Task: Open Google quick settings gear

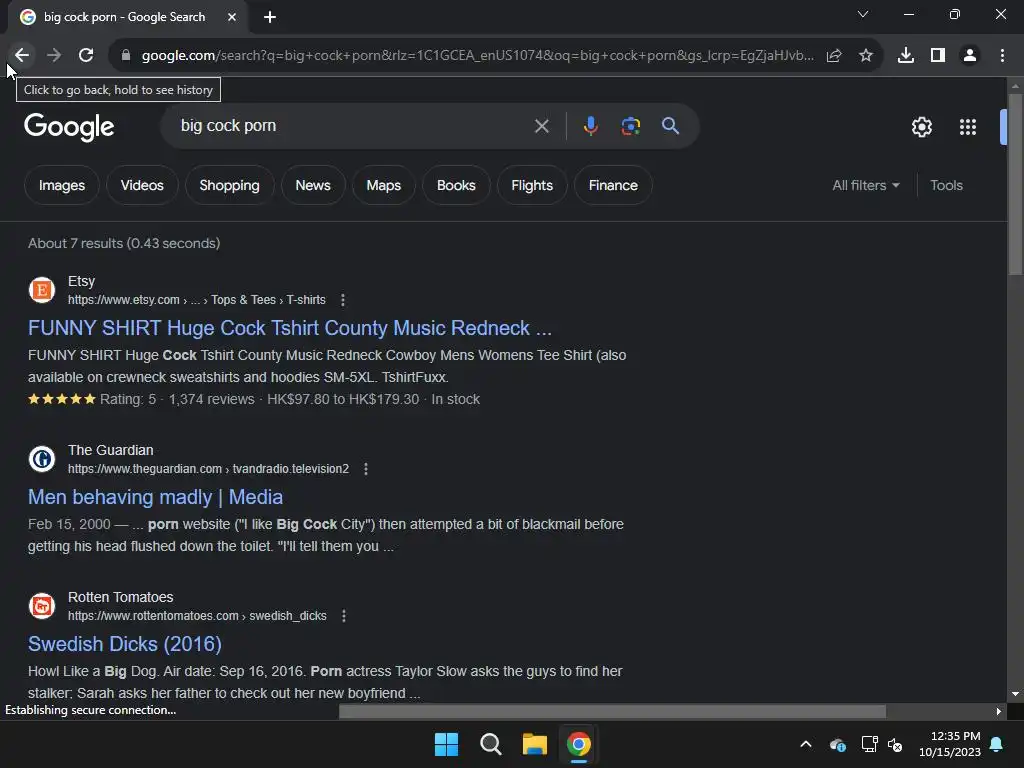Action: pyautogui.click(x=921, y=127)
